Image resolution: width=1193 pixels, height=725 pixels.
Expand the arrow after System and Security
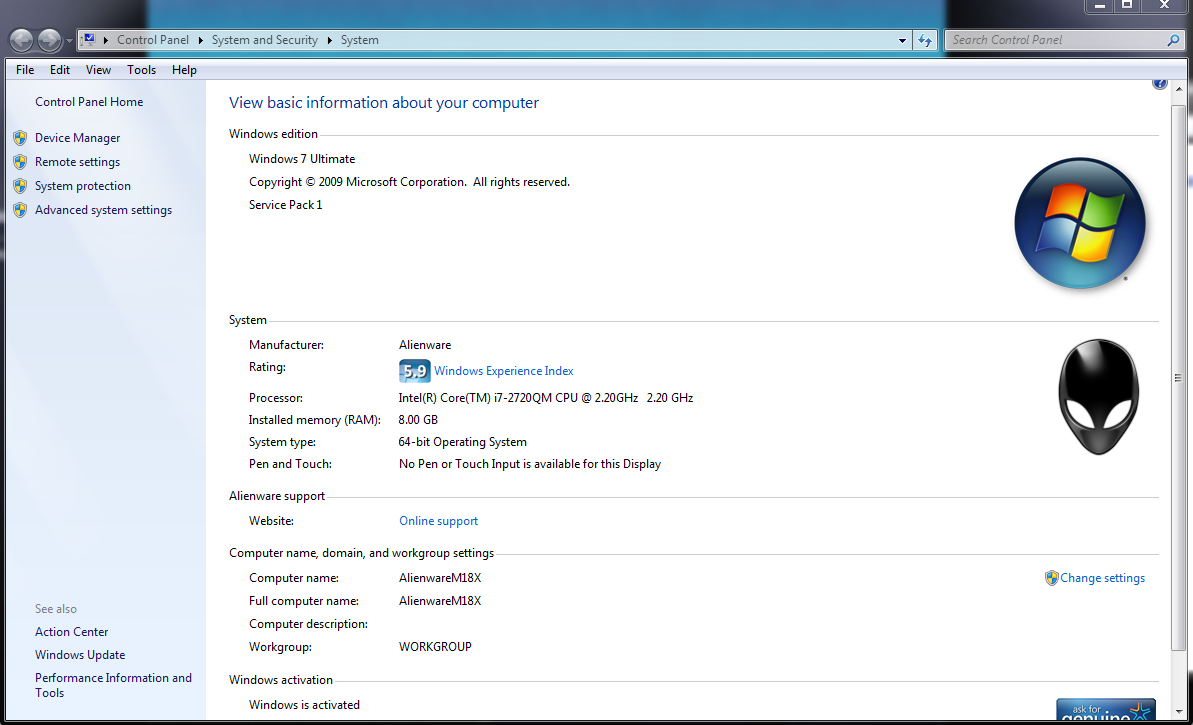(x=329, y=40)
